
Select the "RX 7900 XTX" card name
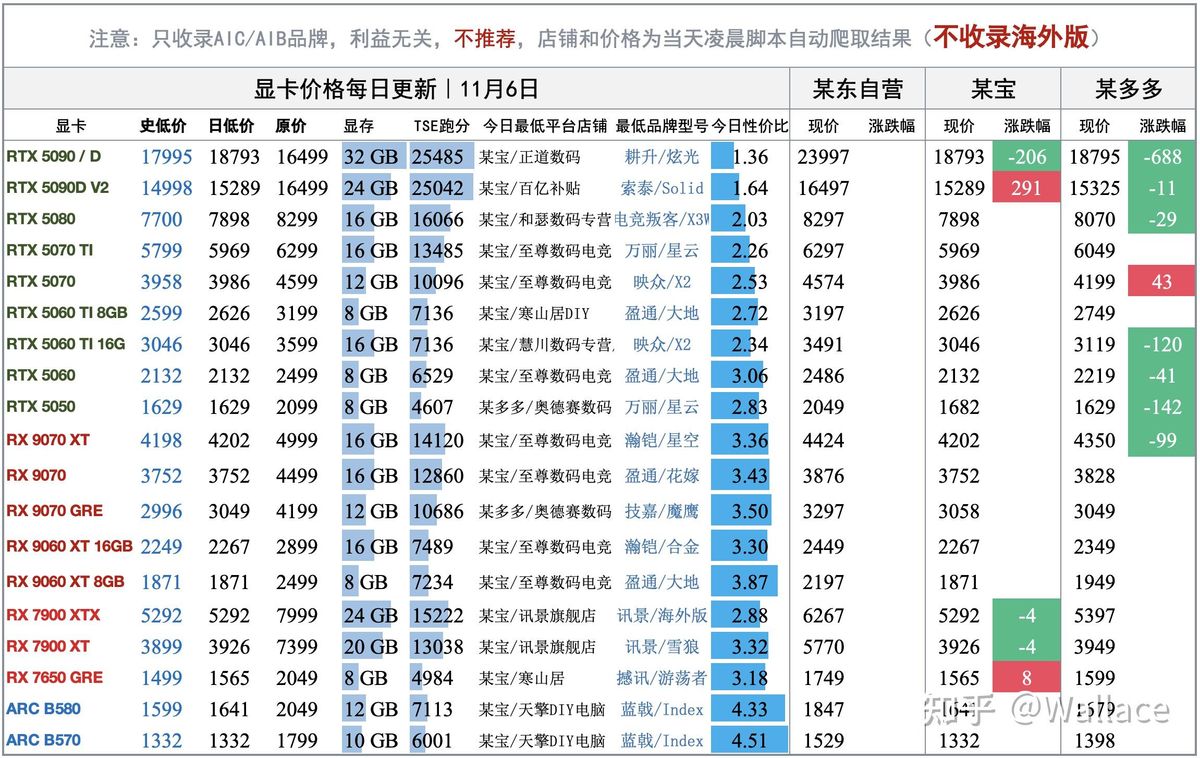tap(53, 614)
